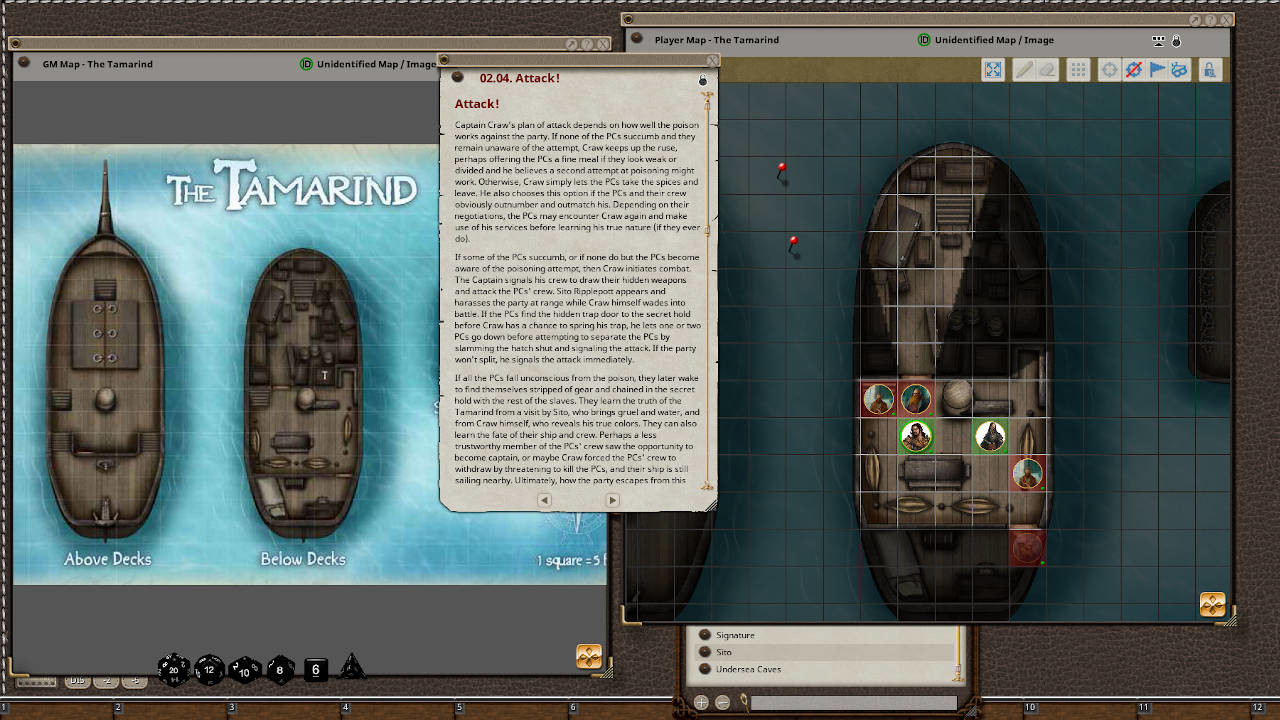Click the next page arrow in the Attack! story
1280x720 pixels.
[x=611, y=499]
